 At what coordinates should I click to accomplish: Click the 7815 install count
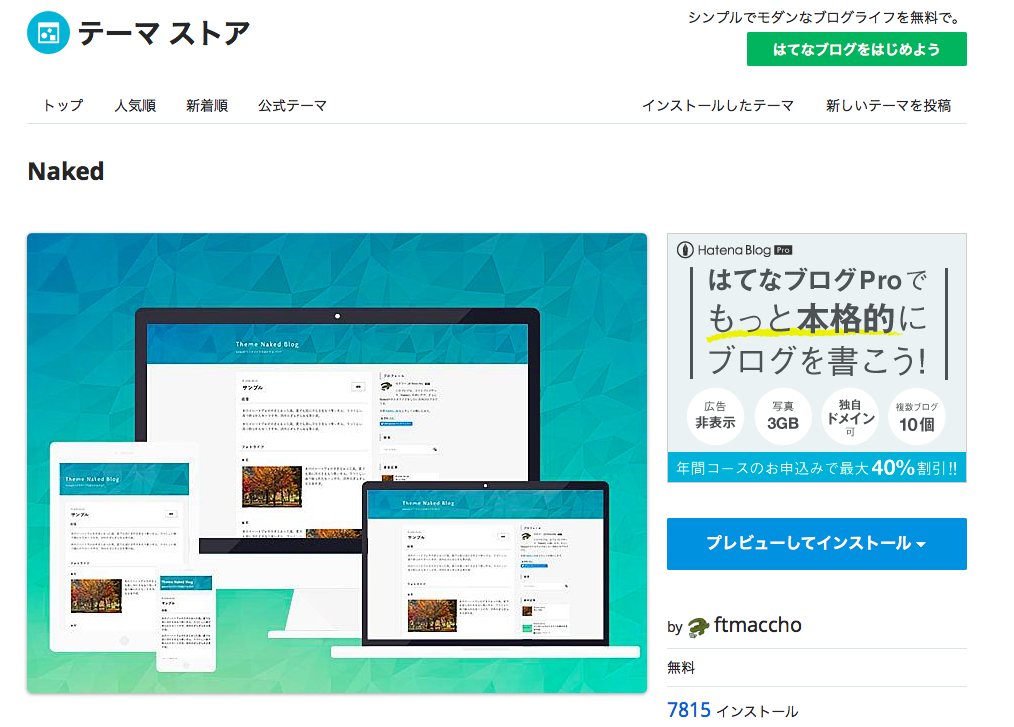(x=689, y=710)
